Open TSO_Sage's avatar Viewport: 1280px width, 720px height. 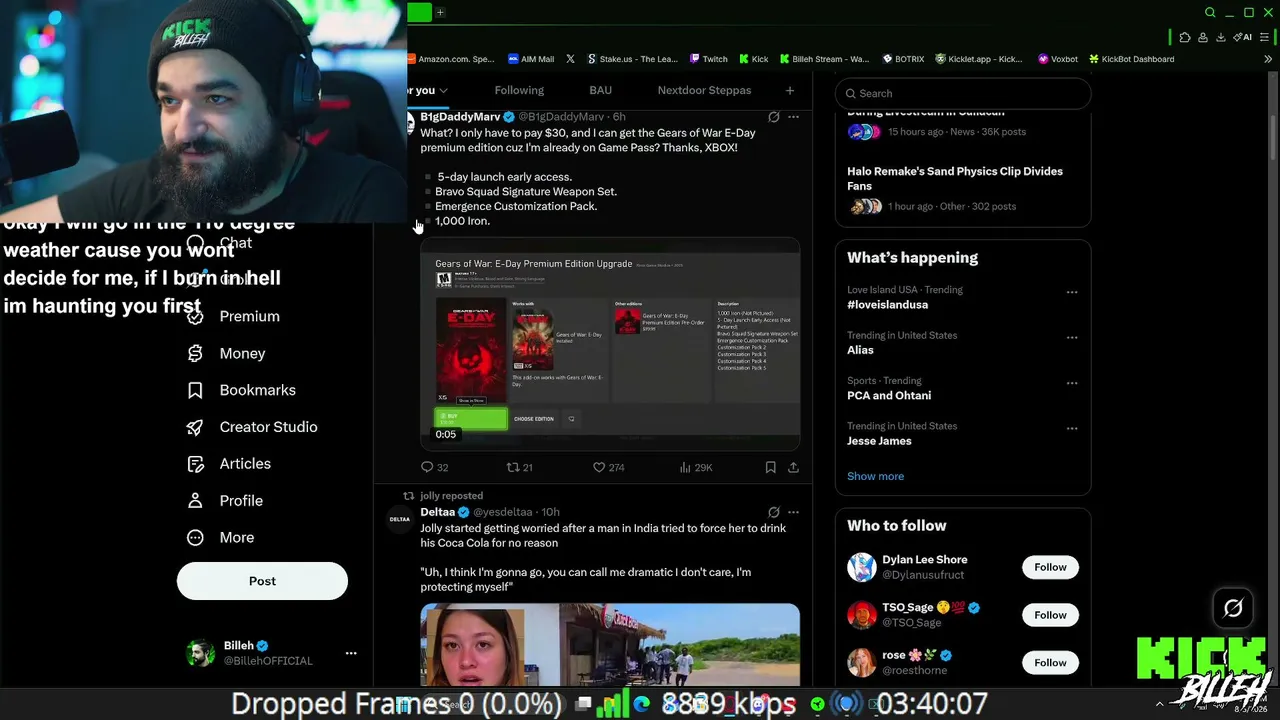tap(861, 615)
